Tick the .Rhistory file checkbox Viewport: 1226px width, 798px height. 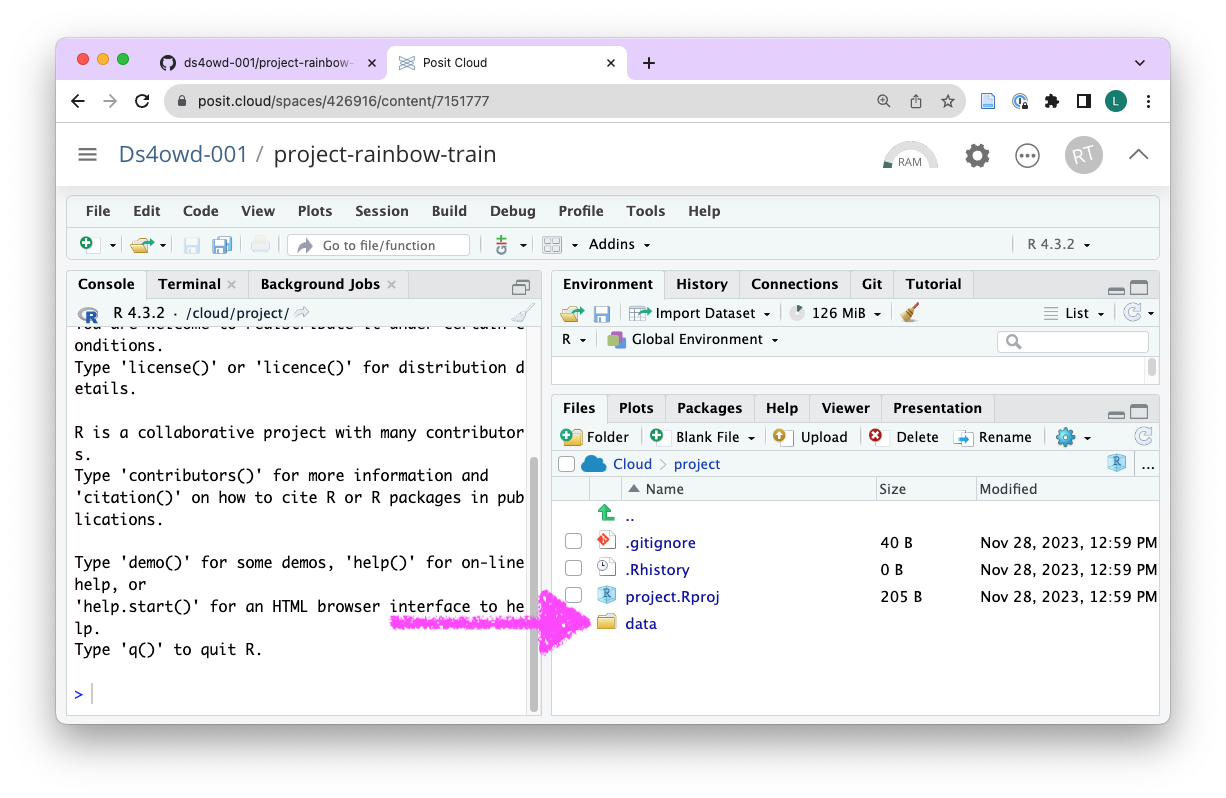pyautogui.click(x=573, y=569)
